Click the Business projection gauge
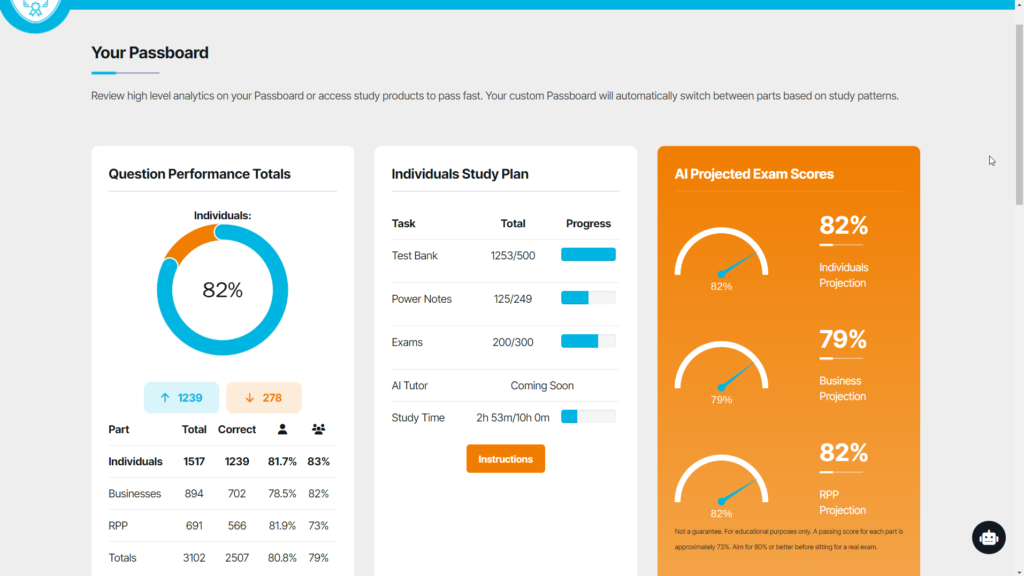 coord(721,368)
